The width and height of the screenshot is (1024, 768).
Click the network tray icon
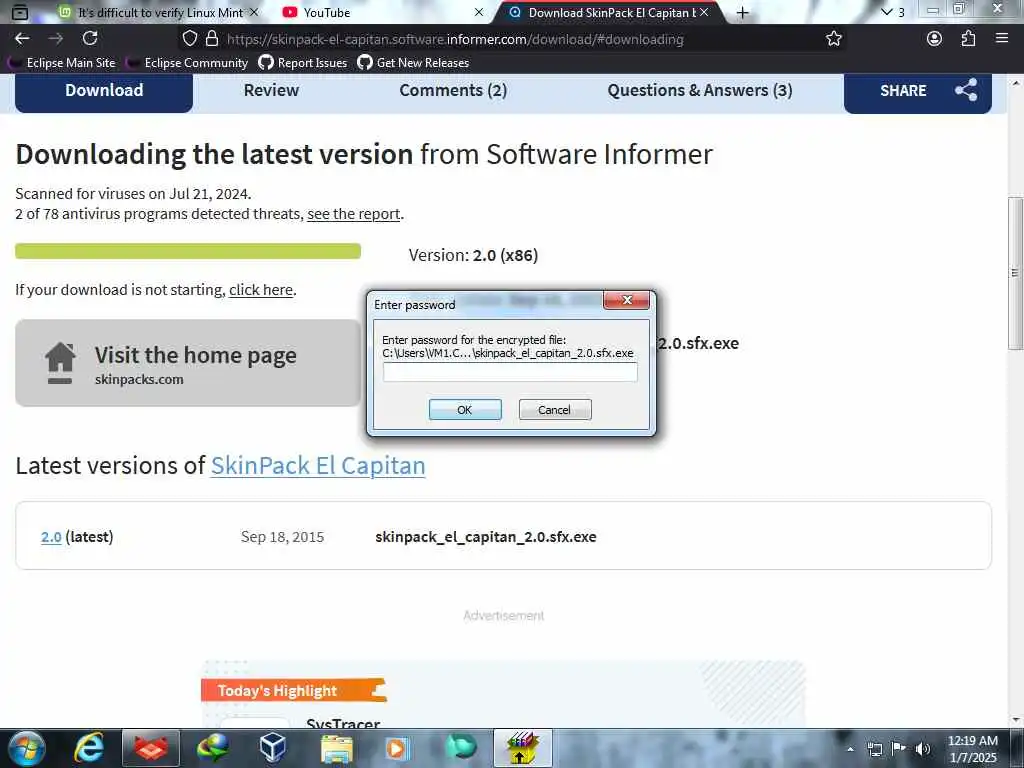(x=874, y=749)
